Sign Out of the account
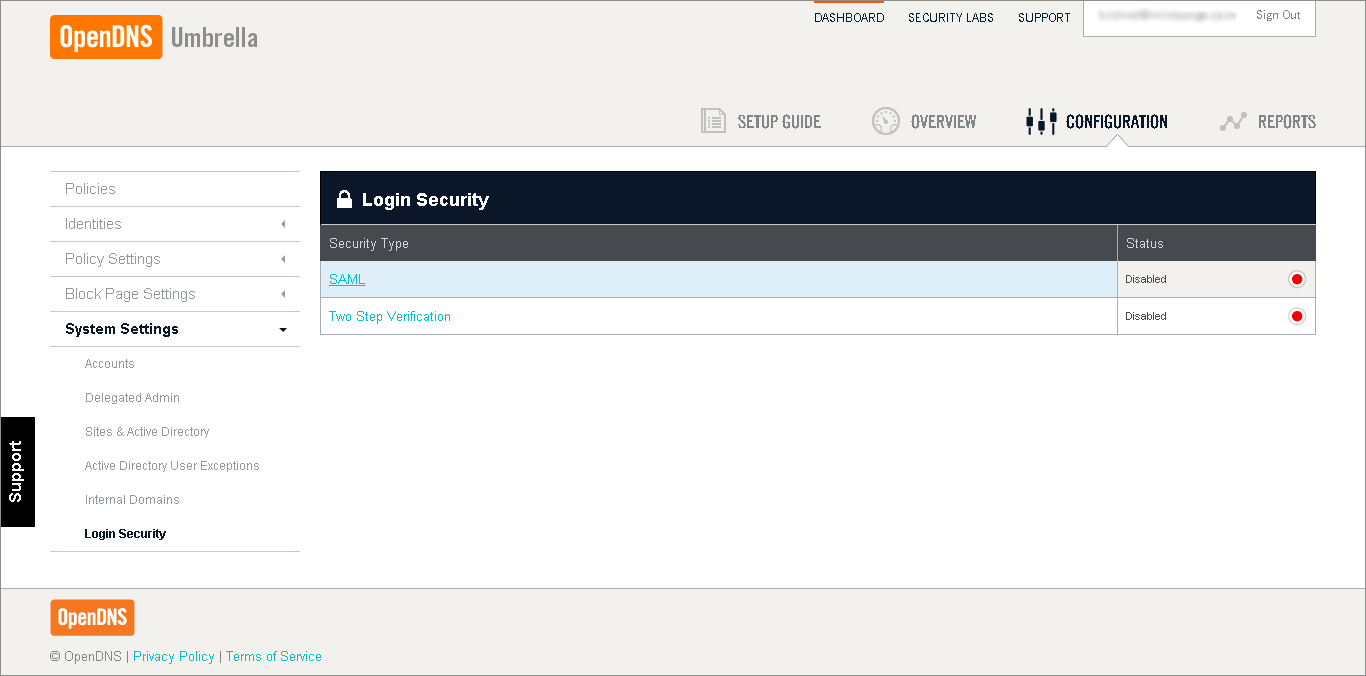Viewport: 1366px width, 676px height. click(x=1277, y=14)
